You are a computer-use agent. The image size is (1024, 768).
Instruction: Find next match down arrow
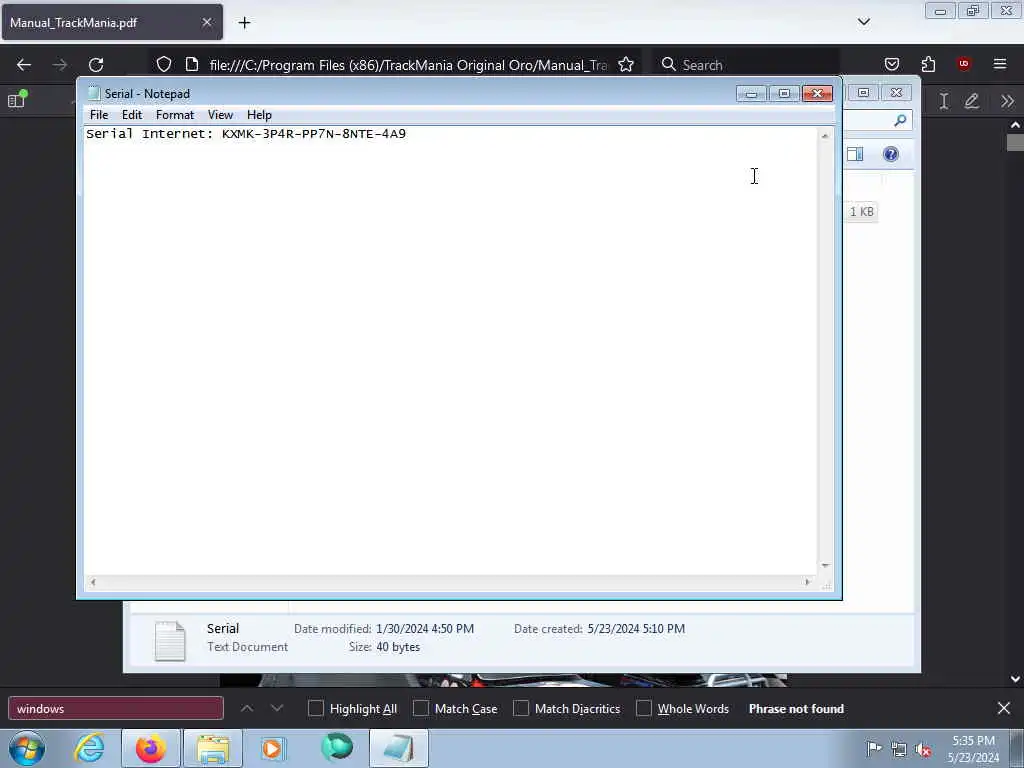pos(277,708)
